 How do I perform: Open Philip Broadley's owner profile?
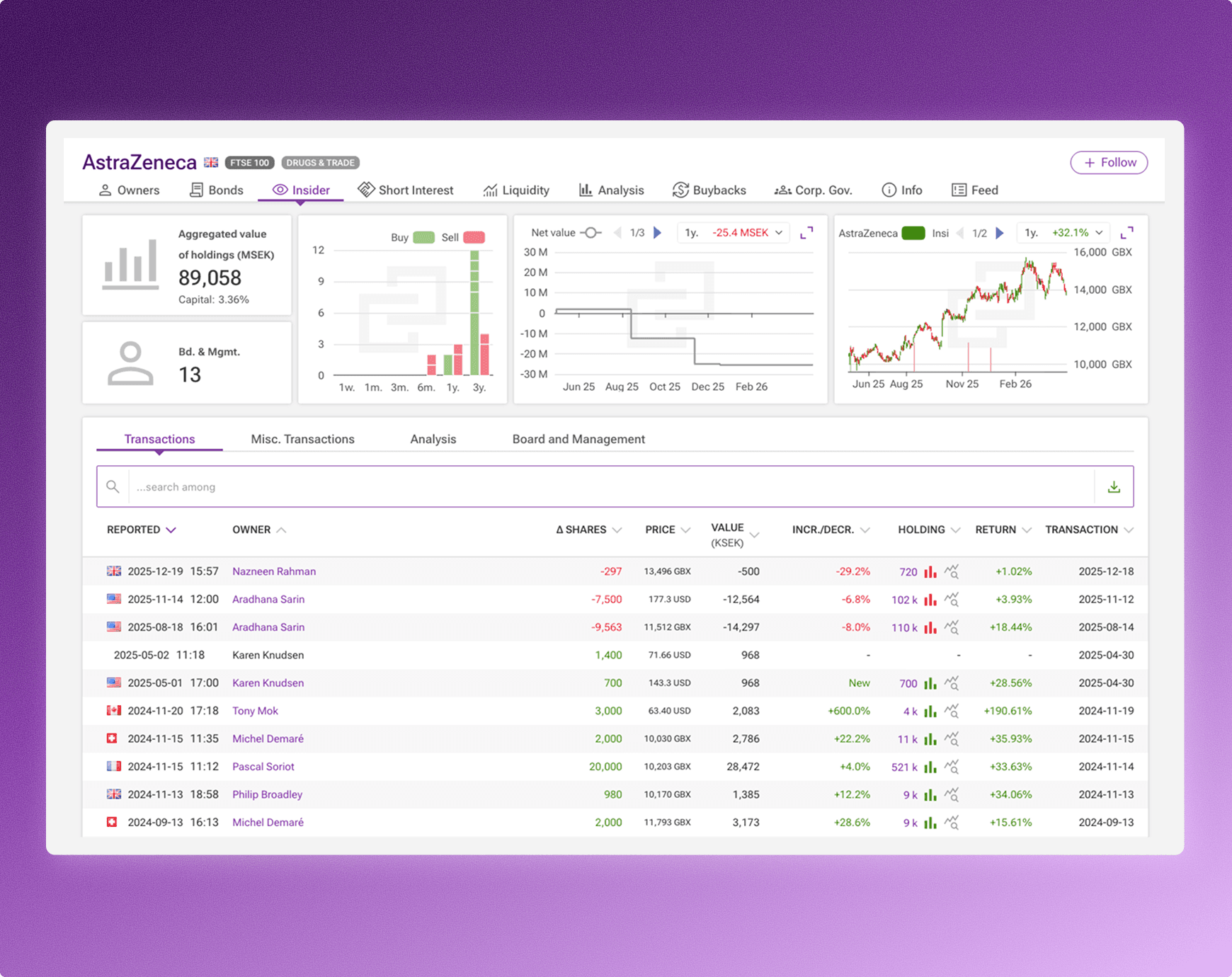pyautogui.click(x=268, y=794)
